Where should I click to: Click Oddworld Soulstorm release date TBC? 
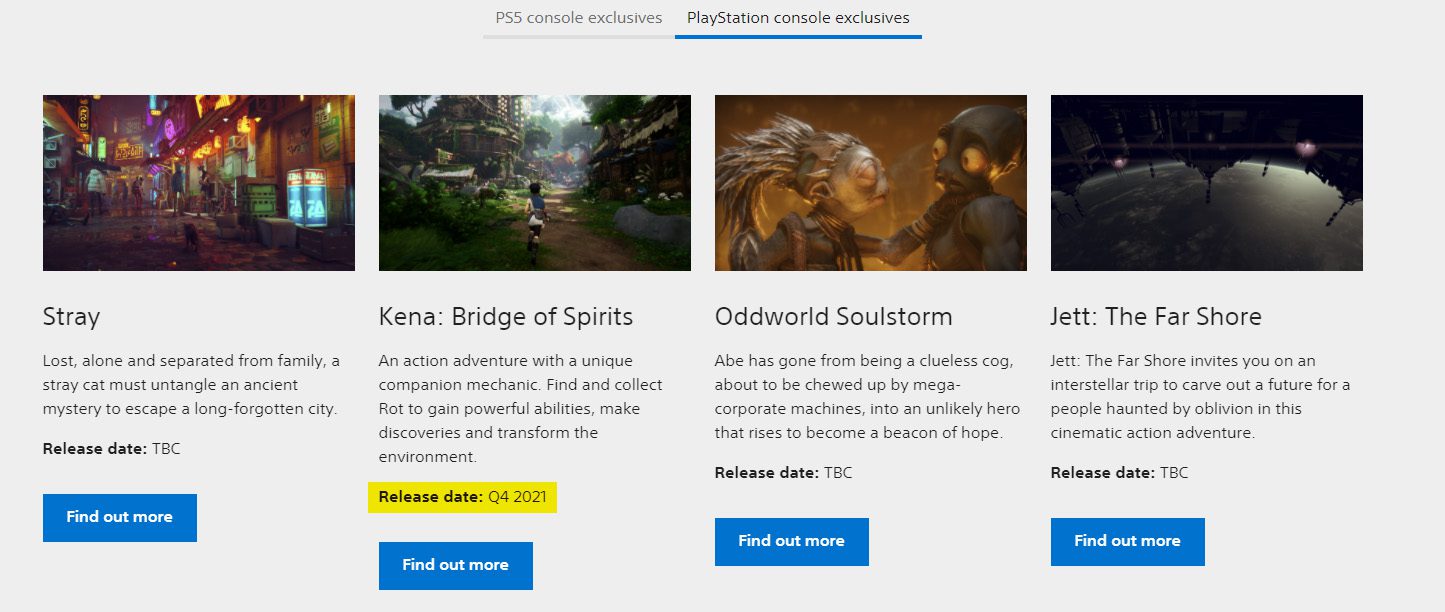tap(784, 473)
